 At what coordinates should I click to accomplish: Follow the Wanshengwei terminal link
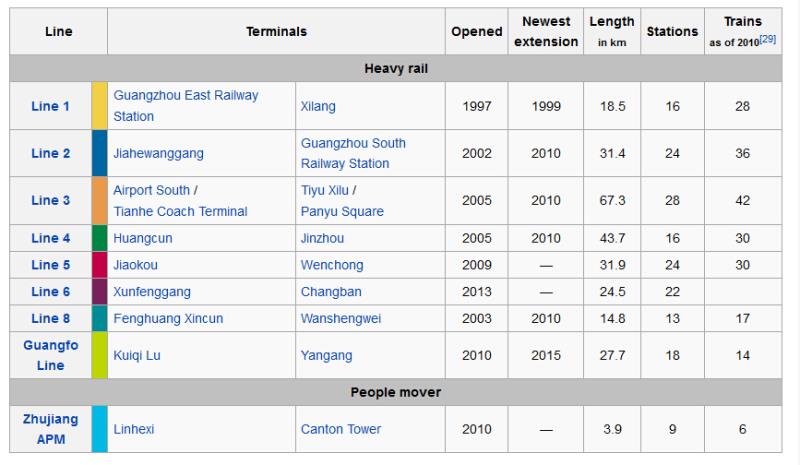(x=341, y=319)
